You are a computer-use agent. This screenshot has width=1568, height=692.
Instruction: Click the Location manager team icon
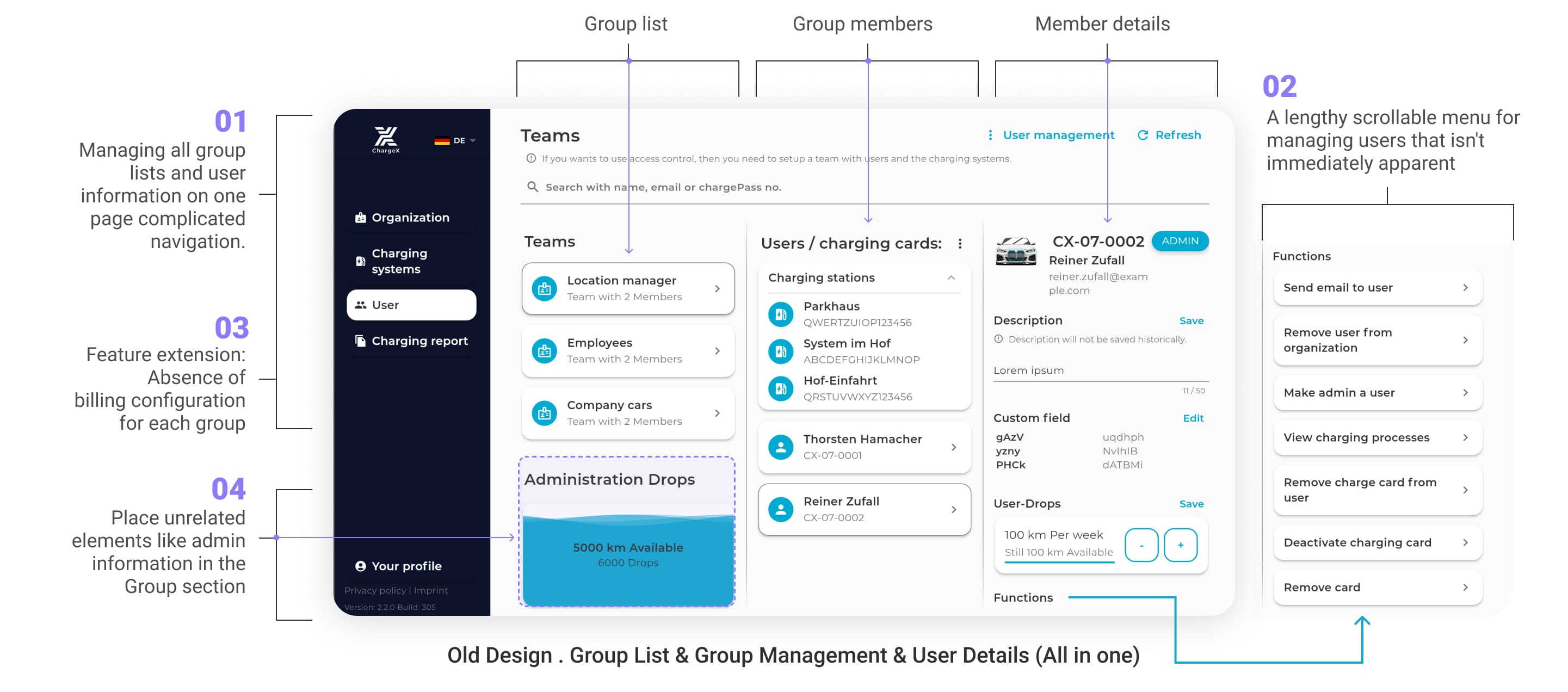(x=544, y=288)
